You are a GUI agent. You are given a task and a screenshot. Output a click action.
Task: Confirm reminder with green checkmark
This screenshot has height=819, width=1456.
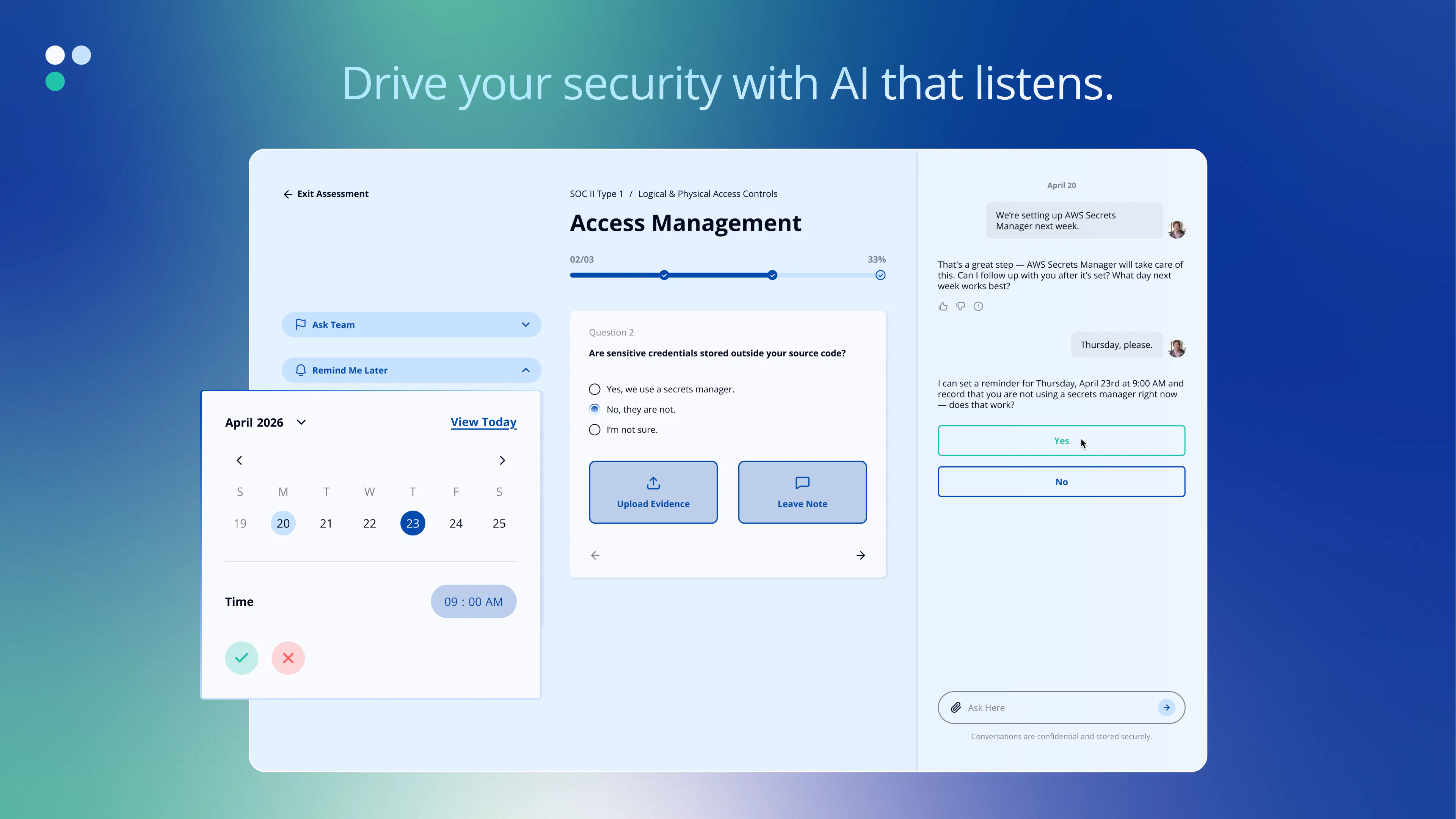(242, 658)
